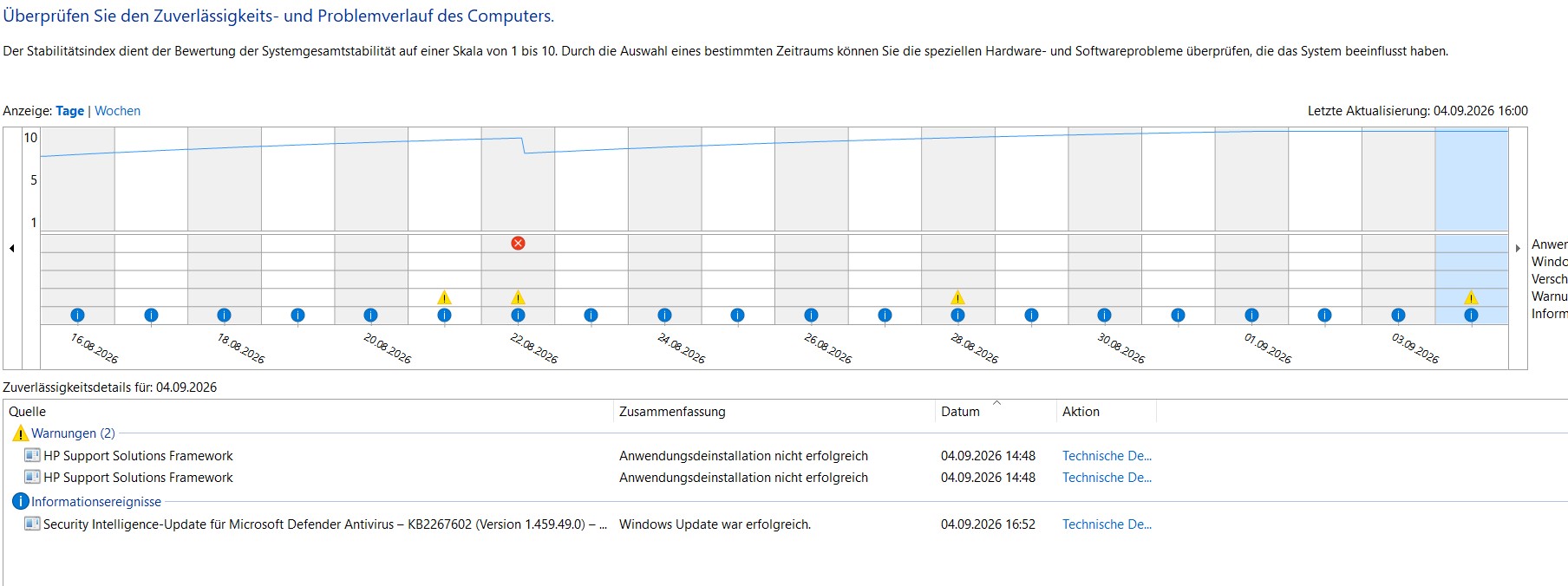Click the heading 'Überprüfen Sie den Zuverlässigkeits- und Problemverlauf'
Screen dimensions: 1568x586
click(x=278, y=16)
